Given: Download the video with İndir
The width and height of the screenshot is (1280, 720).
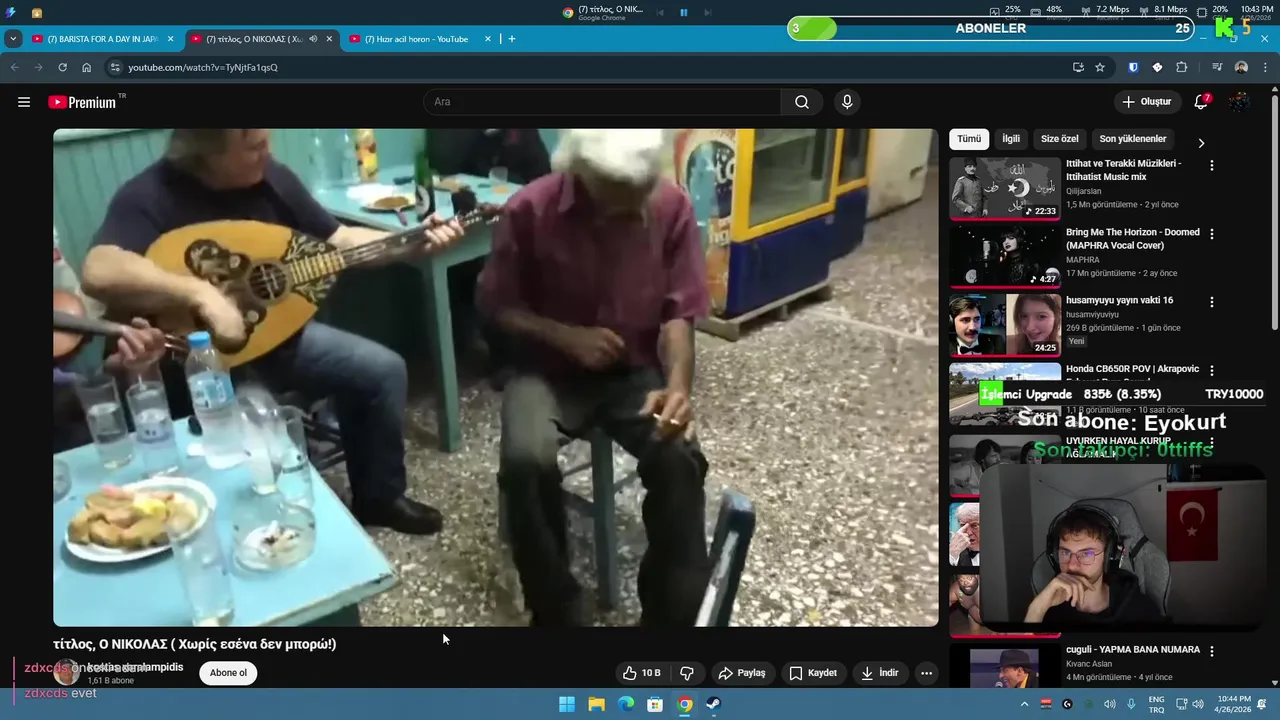Looking at the screenshot, I should 880,673.
